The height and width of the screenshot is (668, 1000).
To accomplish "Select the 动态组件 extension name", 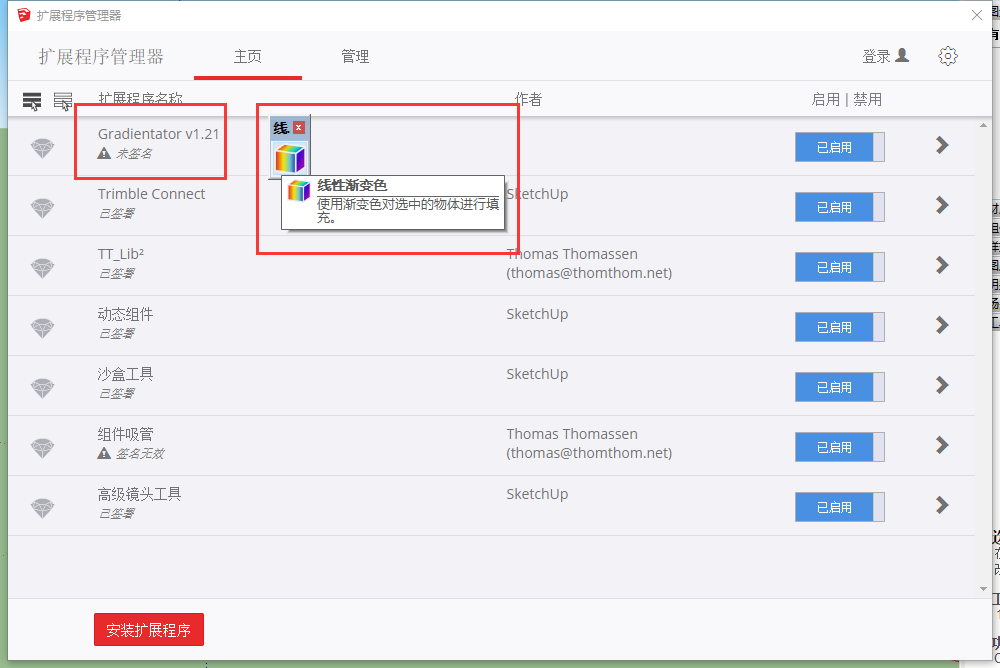I will click(x=125, y=314).
